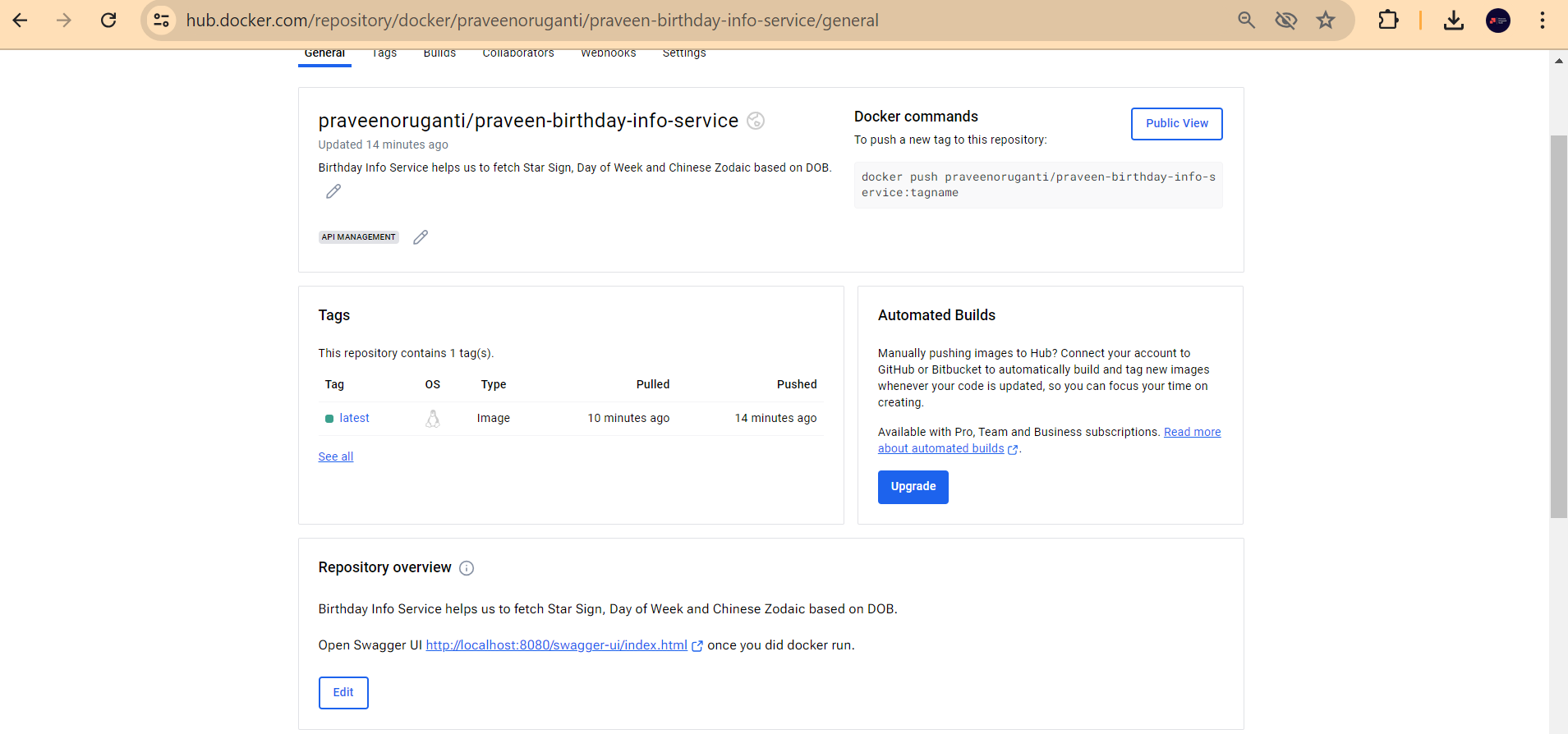
Task: Open site information icon in address bar
Action: (162, 21)
